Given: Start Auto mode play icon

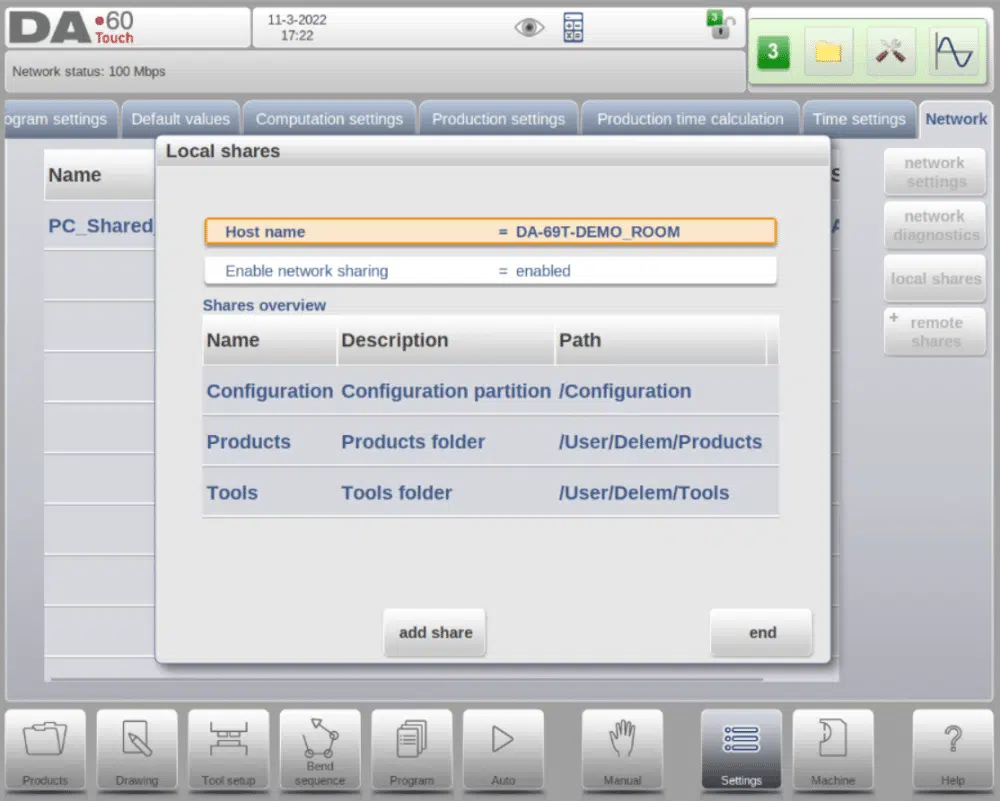Looking at the screenshot, I should click(503, 751).
